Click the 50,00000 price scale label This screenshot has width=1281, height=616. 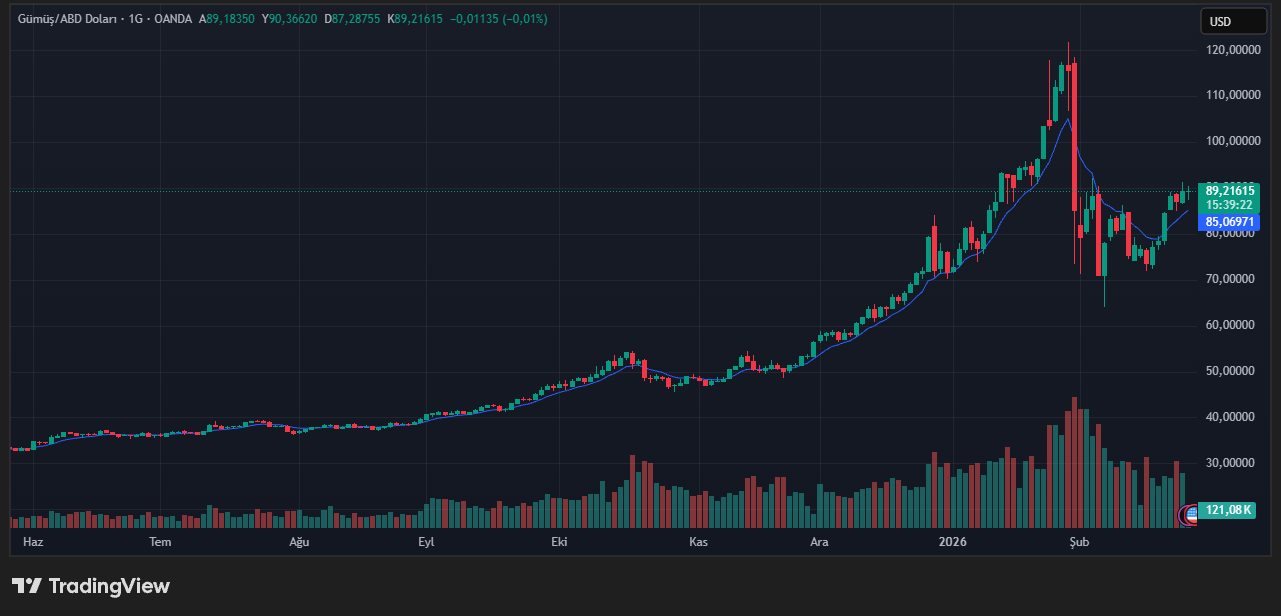1230,371
